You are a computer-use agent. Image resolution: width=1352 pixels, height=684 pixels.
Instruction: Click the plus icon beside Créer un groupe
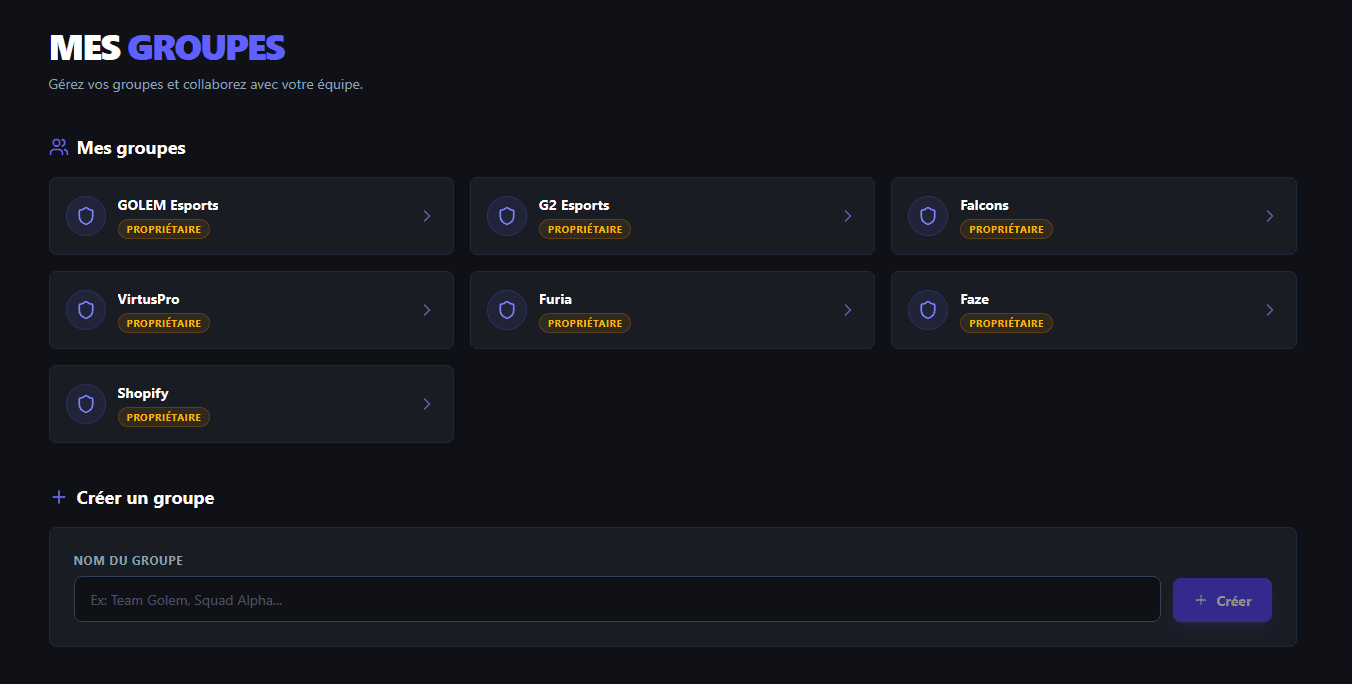59,496
